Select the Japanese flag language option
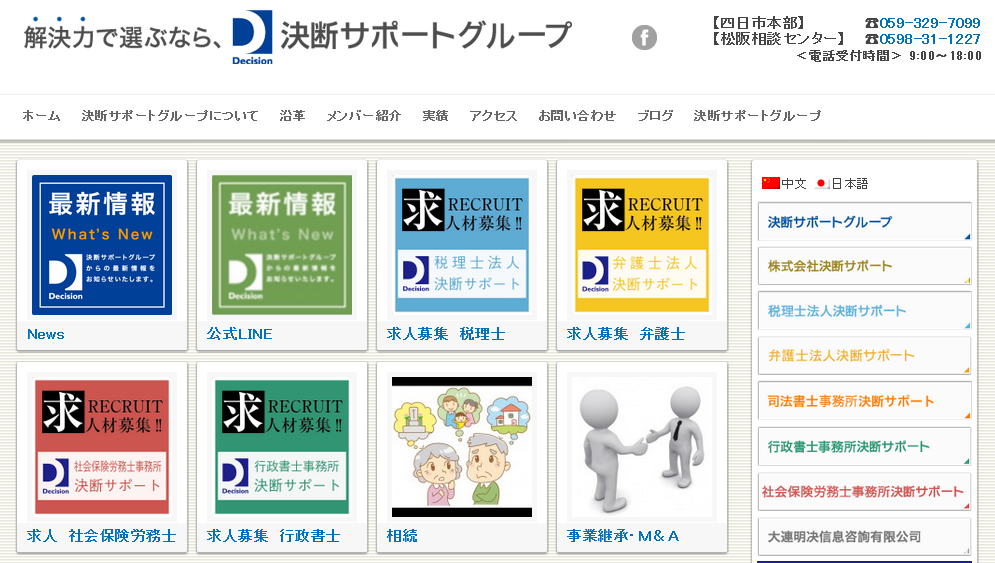The width and height of the screenshot is (995, 563). click(x=822, y=184)
